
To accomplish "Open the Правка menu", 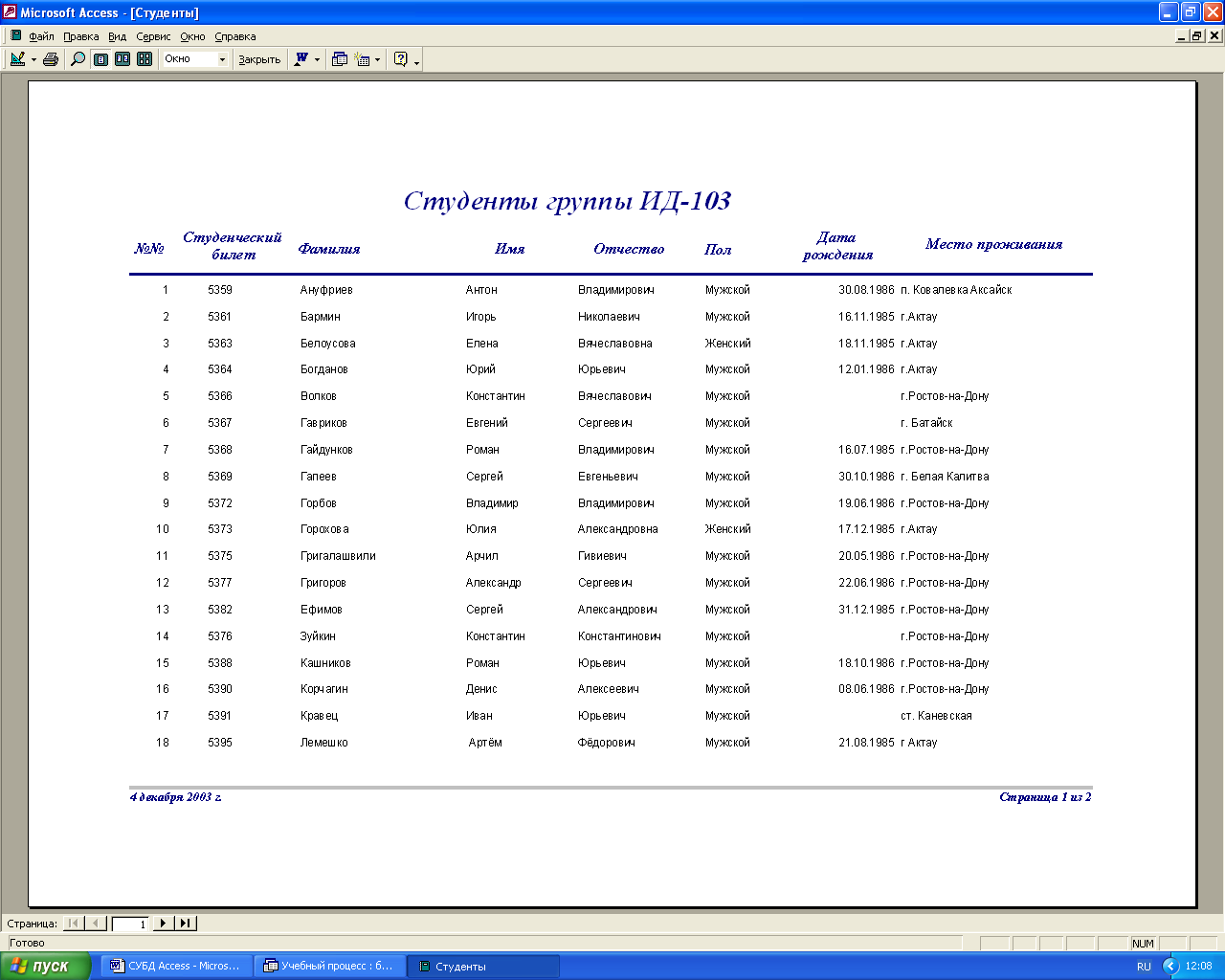I will pyautogui.click(x=81, y=36).
